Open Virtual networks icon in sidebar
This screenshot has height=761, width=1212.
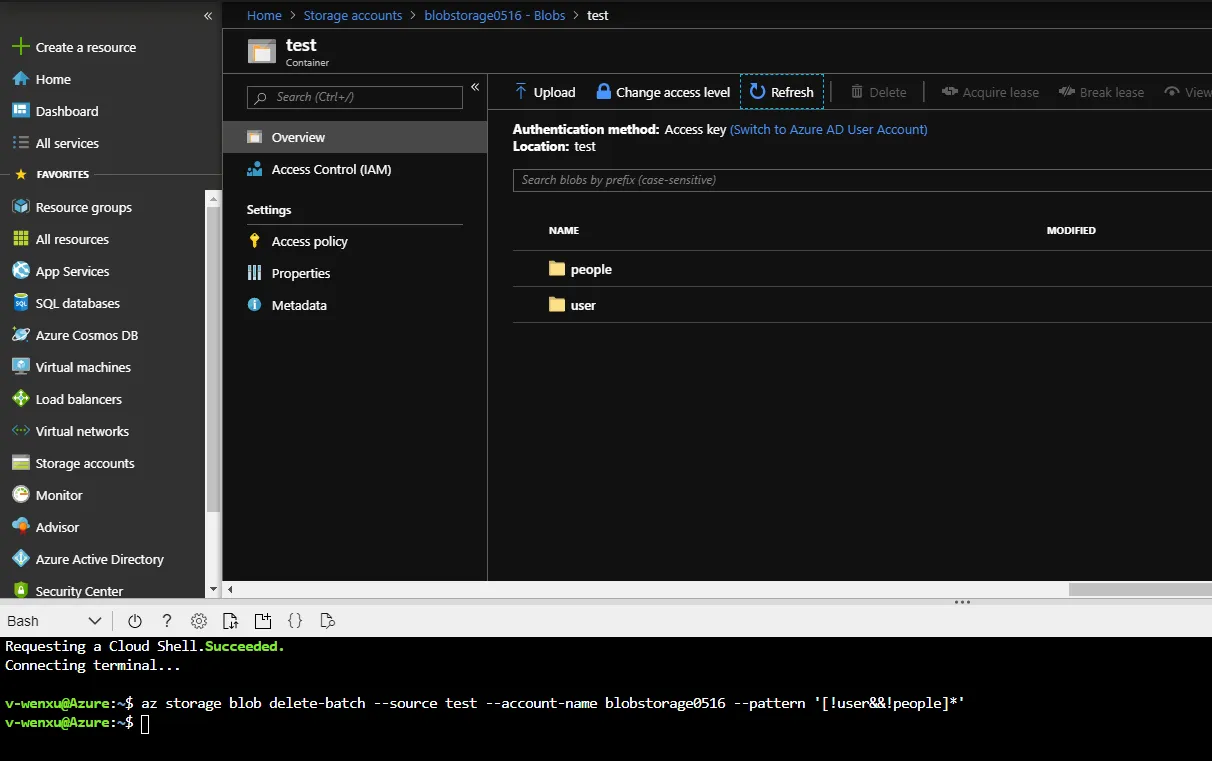pos(20,431)
